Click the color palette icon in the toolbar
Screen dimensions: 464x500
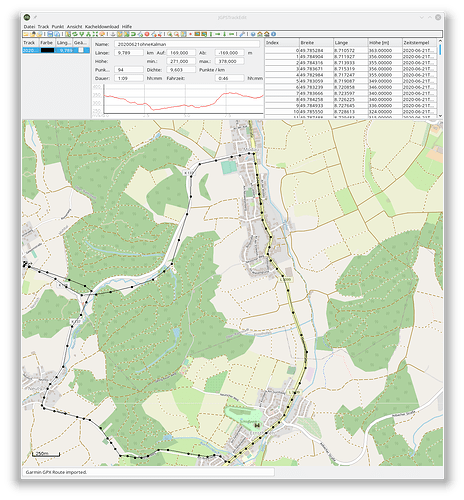[102, 34]
